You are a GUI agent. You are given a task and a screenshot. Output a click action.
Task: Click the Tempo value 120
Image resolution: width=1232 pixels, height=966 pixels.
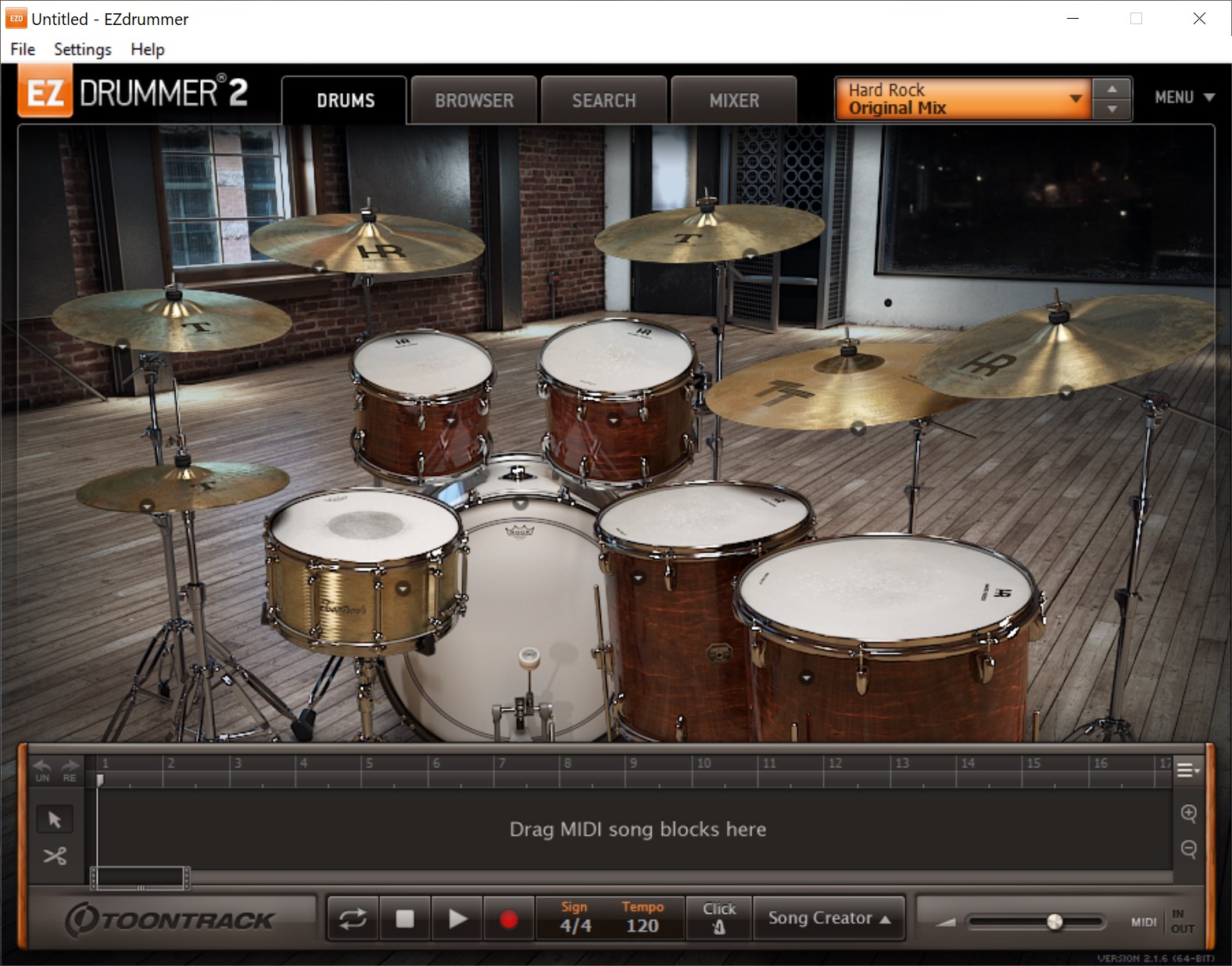(x=642, y=926)
